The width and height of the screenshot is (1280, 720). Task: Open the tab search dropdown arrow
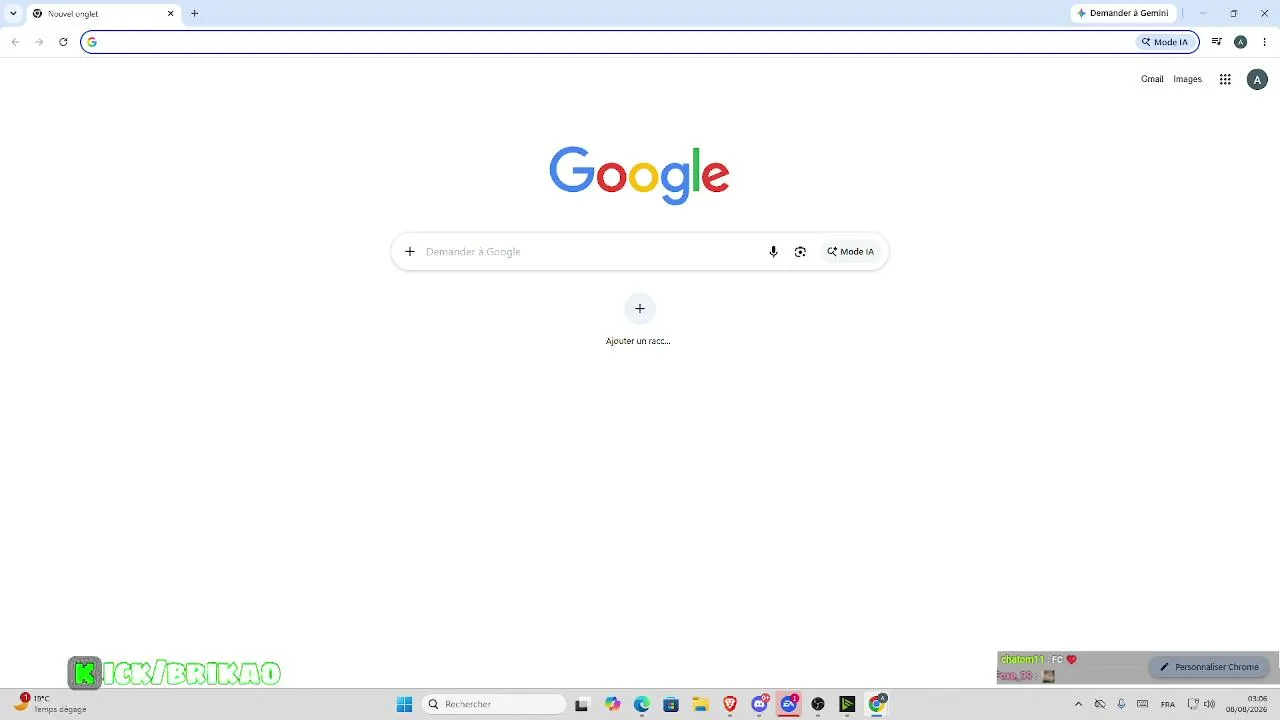[x=13, y=13]
